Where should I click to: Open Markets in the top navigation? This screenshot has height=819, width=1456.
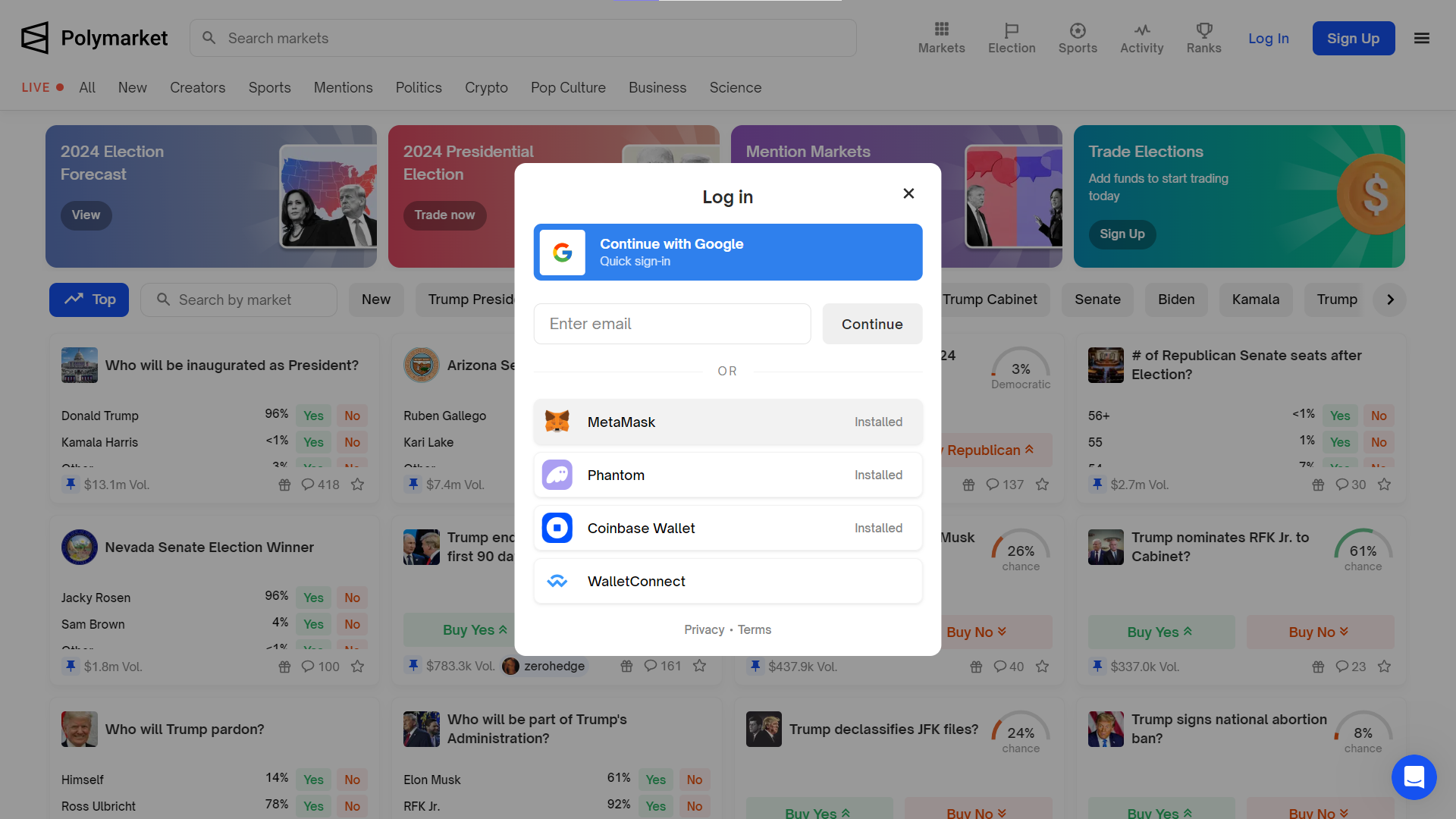942,38
